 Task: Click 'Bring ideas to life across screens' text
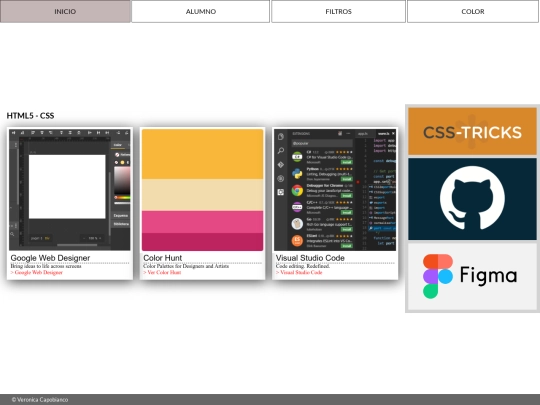click(x=46, y=266)
